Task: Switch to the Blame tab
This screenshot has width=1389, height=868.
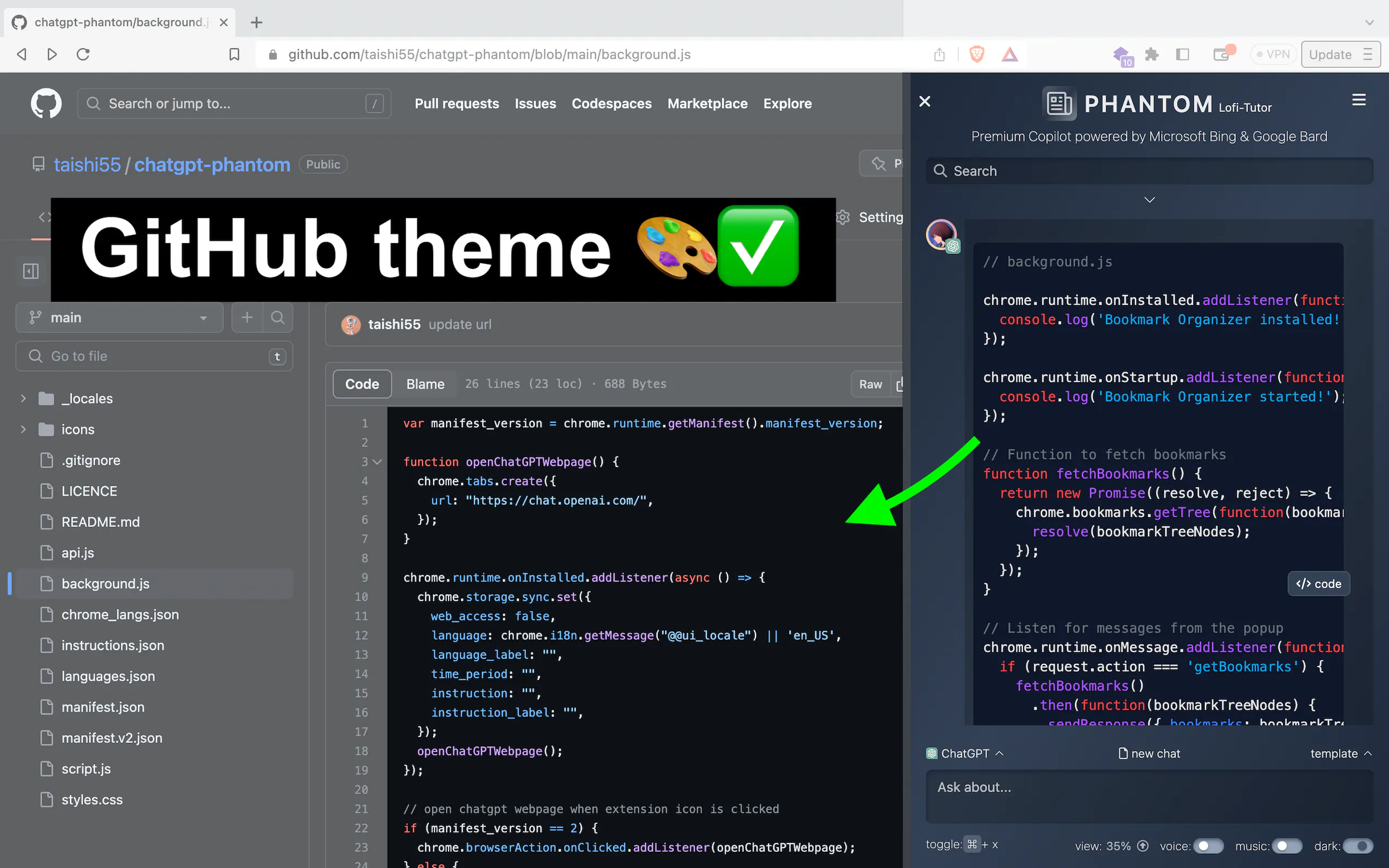Action: (425, 384)
